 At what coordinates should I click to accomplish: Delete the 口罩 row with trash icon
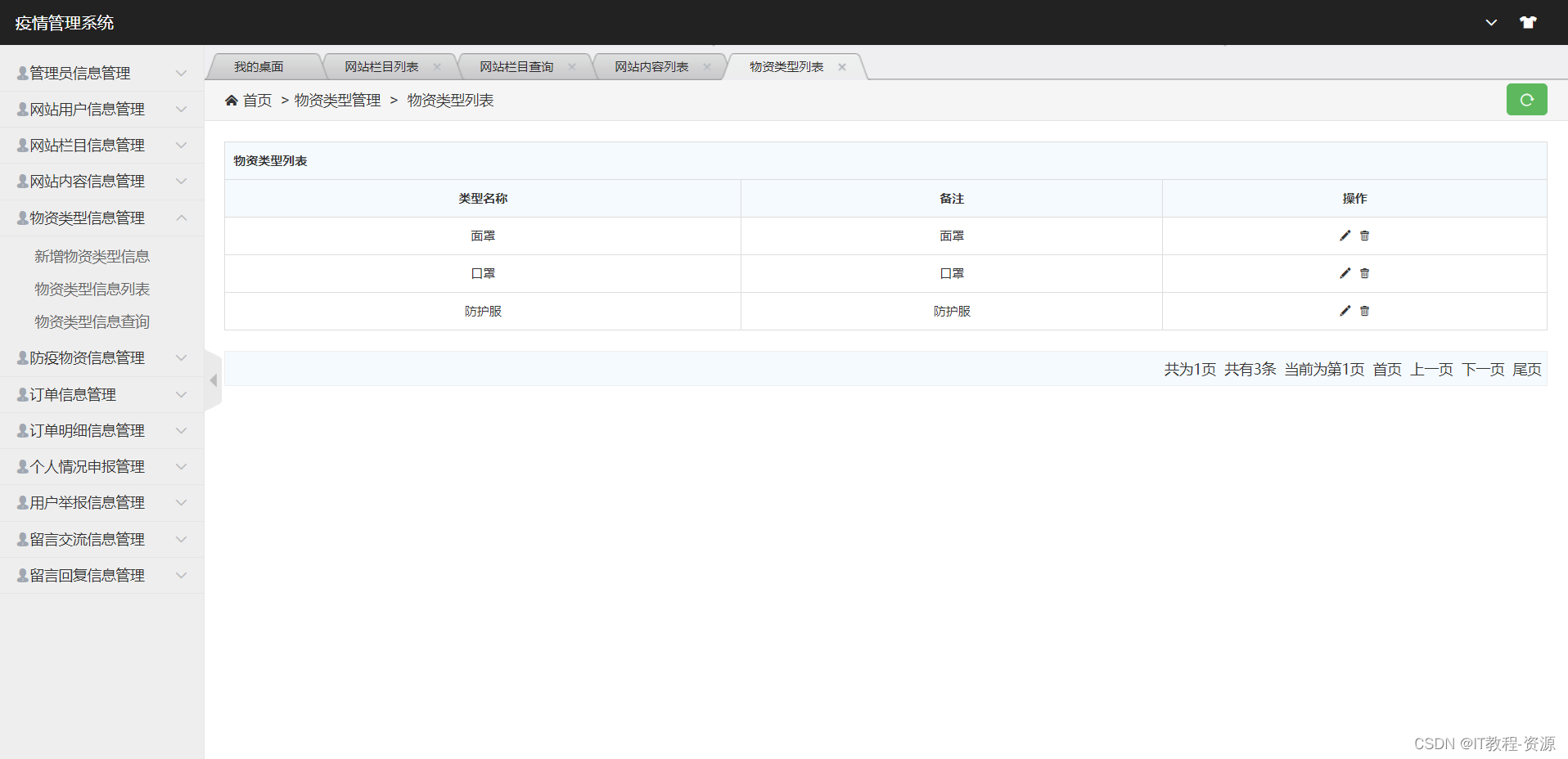(1364, 273)
